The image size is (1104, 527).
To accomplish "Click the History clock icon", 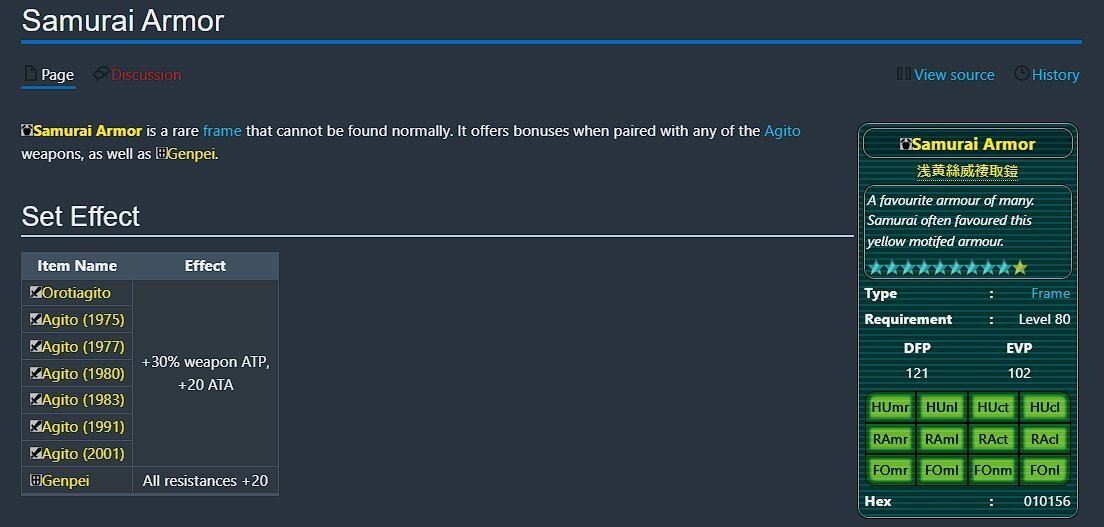I will tap(1021, 74).
